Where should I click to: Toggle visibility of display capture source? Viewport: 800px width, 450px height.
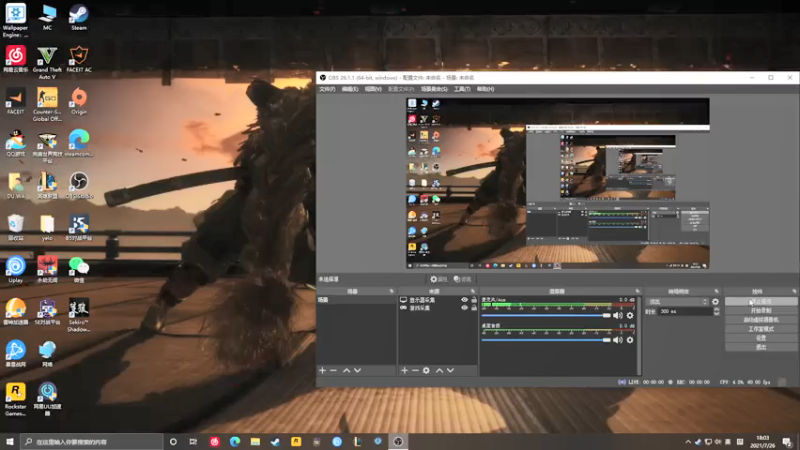(x=464, y=300)
